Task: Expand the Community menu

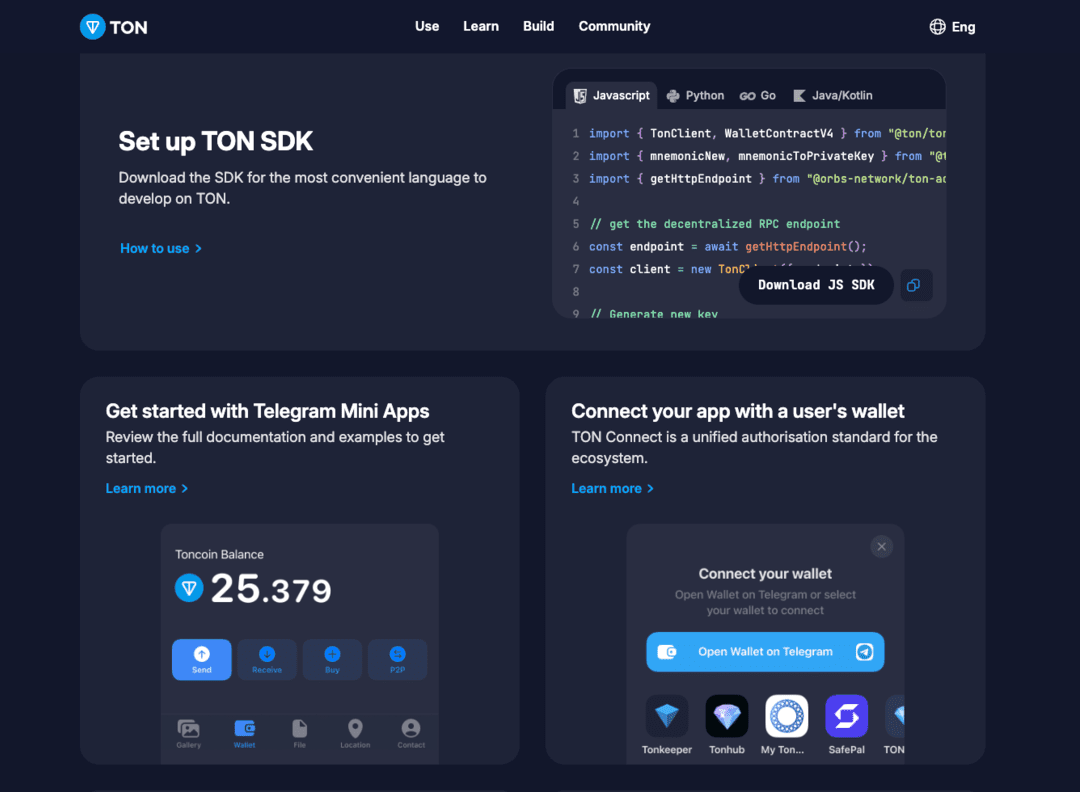Action: pyautogui.click(x=614, y=26)
